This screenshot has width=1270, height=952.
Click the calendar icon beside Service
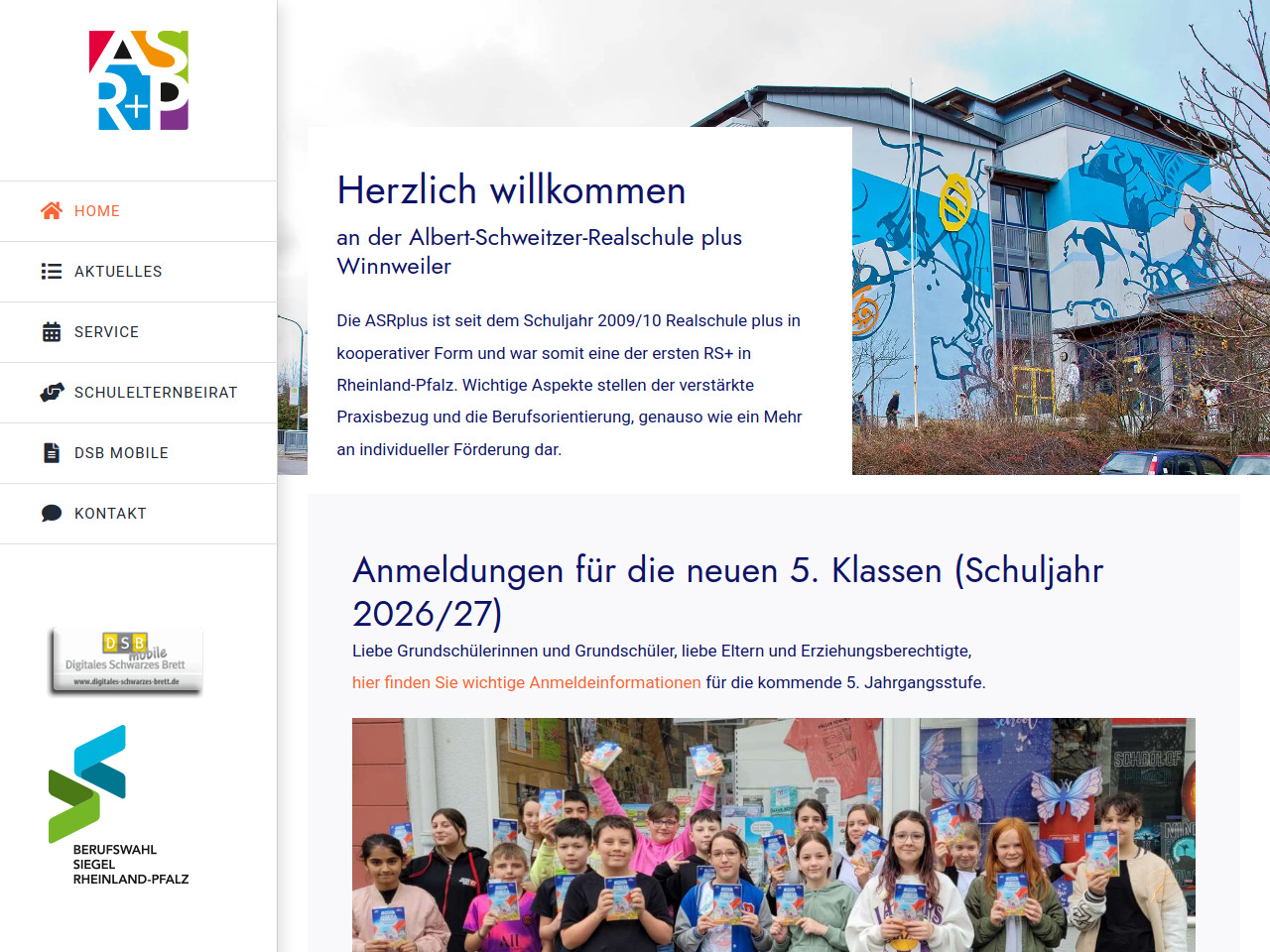(52, 332)
